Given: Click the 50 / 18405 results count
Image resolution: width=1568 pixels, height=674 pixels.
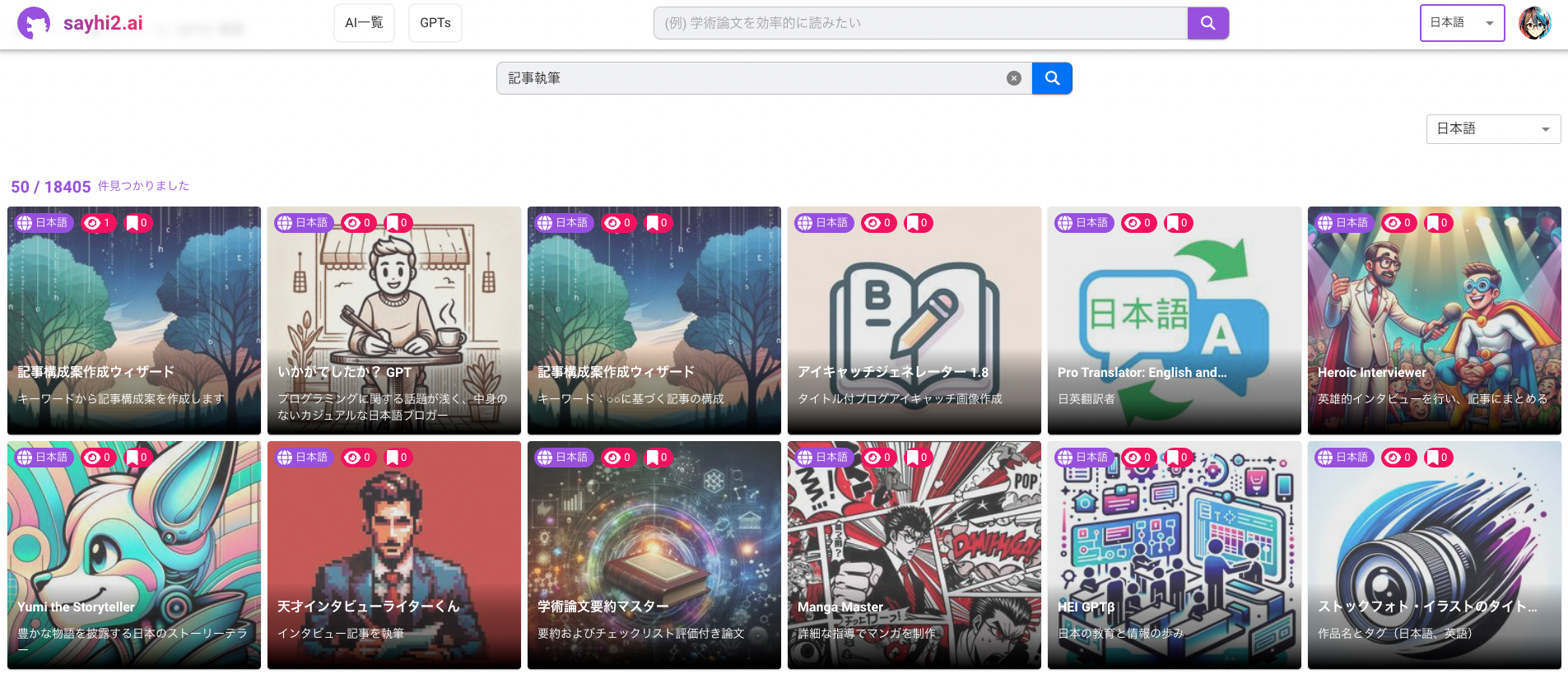Looking at the screenshot, I should tap(51, 187).
